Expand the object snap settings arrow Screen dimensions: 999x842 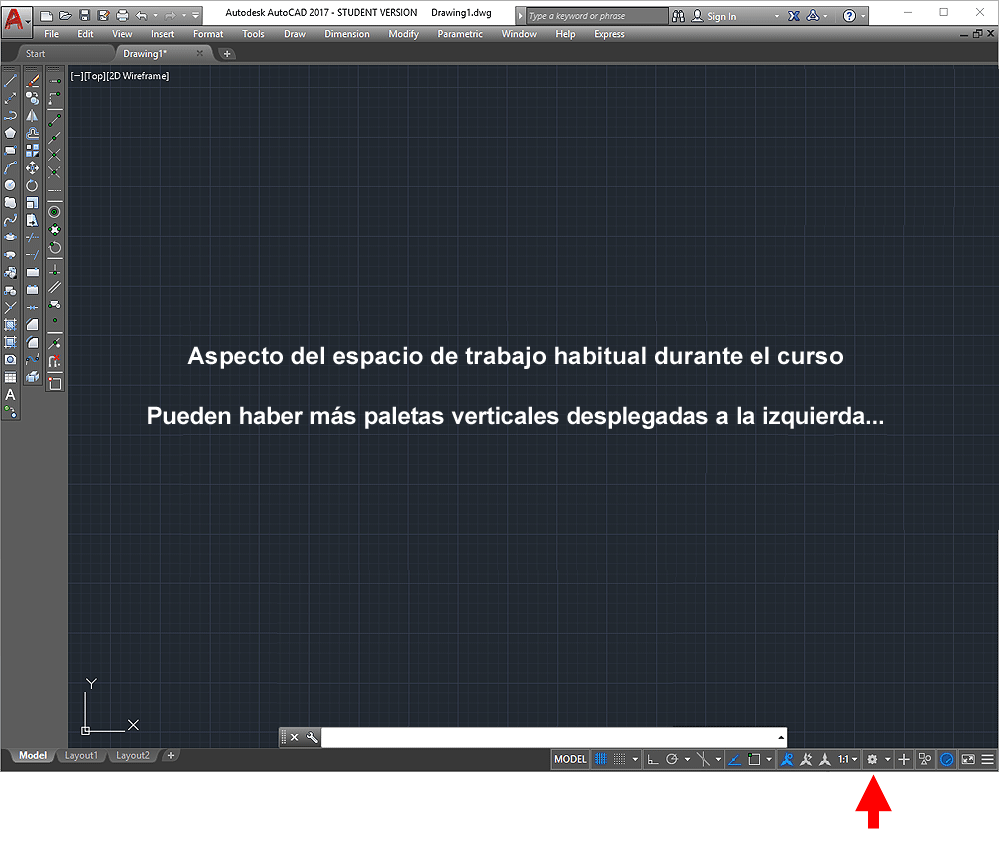coord(769,759)
